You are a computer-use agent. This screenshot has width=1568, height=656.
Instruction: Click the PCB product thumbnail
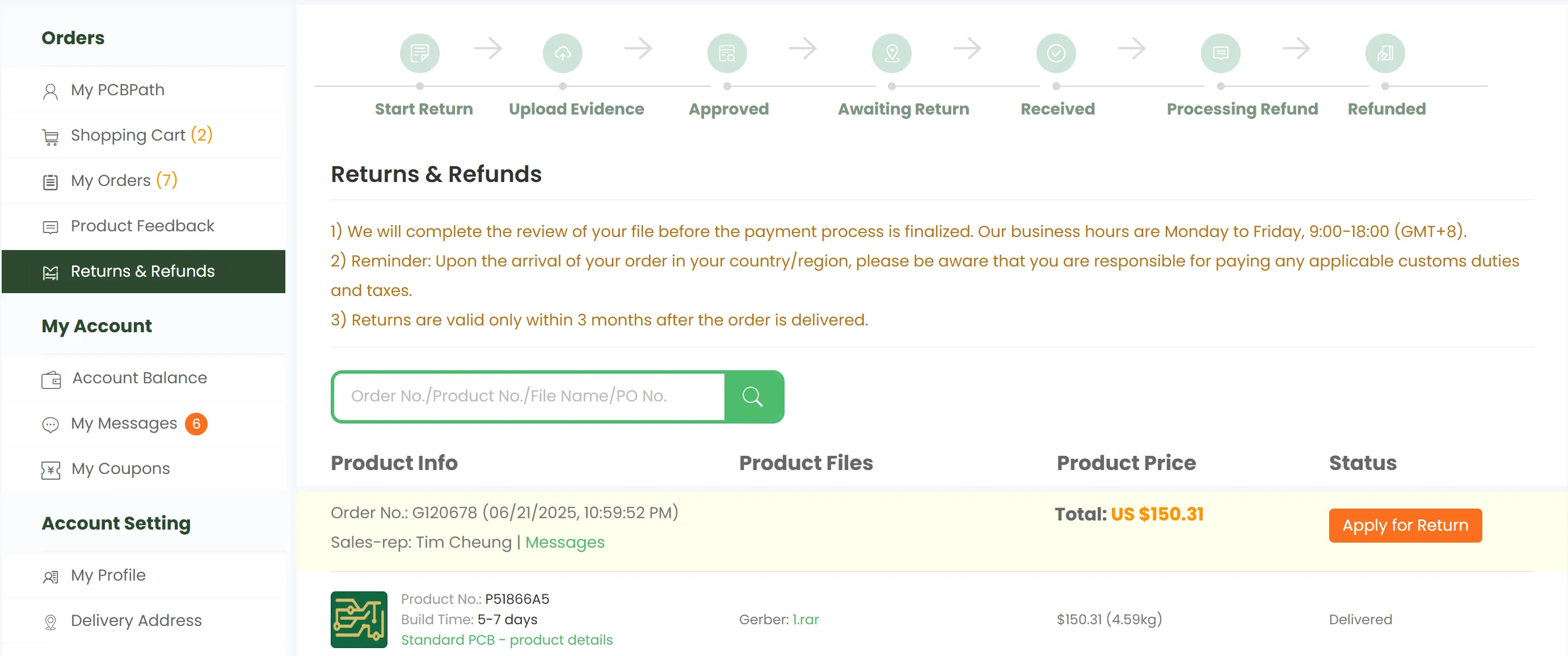tap(359, 620)
